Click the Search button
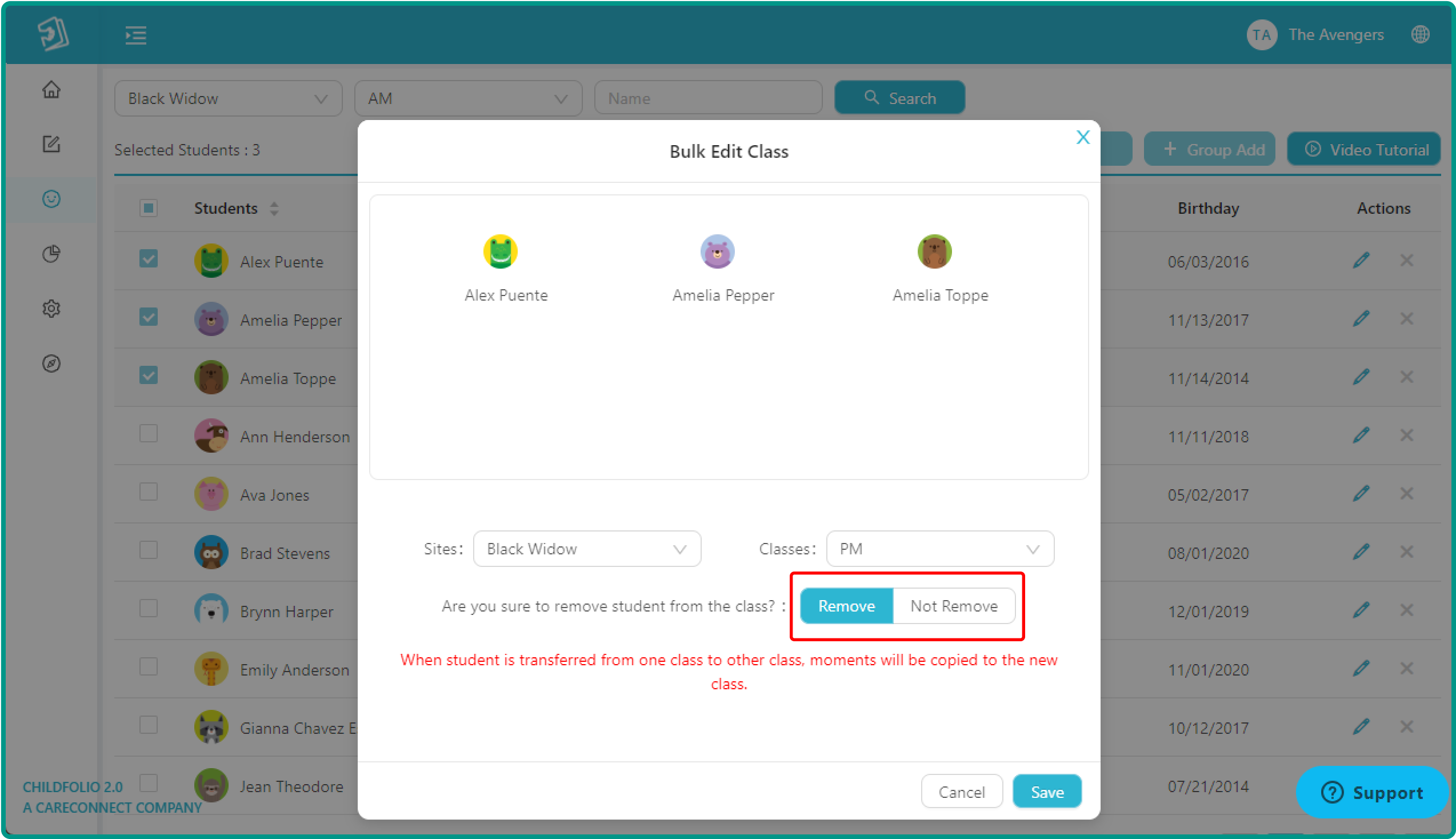The width and height of the screenshot is (1456, 839). coord(899,98)
